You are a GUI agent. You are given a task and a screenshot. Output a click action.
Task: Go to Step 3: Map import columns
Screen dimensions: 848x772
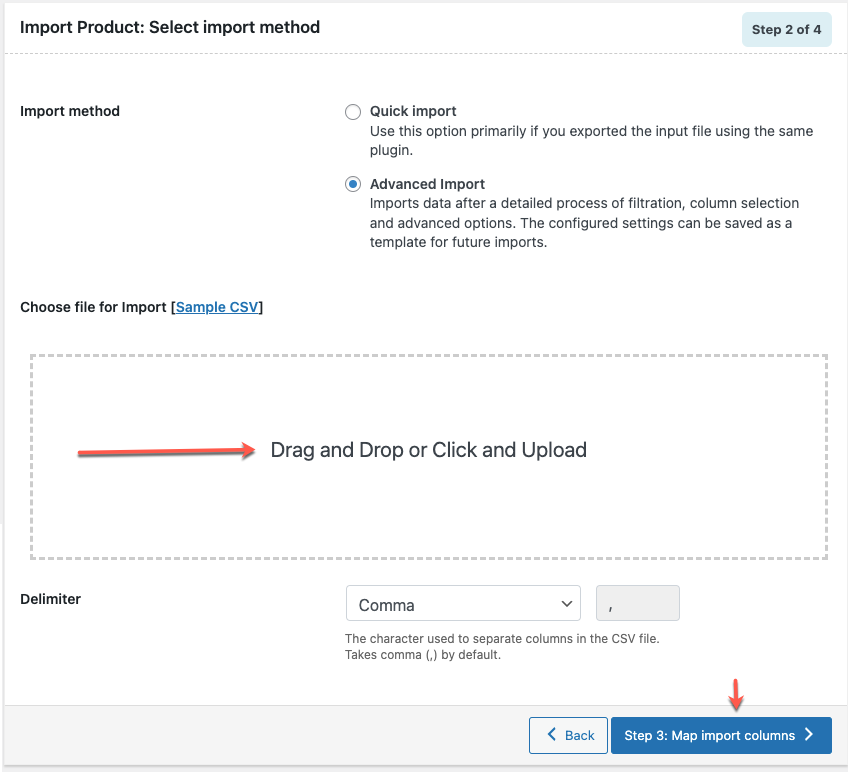[709, 735]
